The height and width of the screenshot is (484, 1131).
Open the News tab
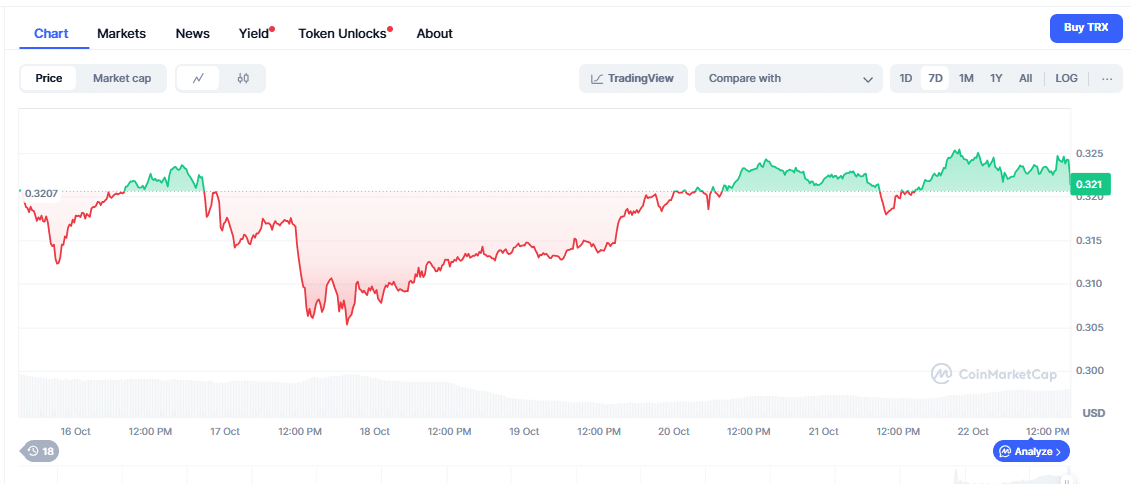(192, 33)
